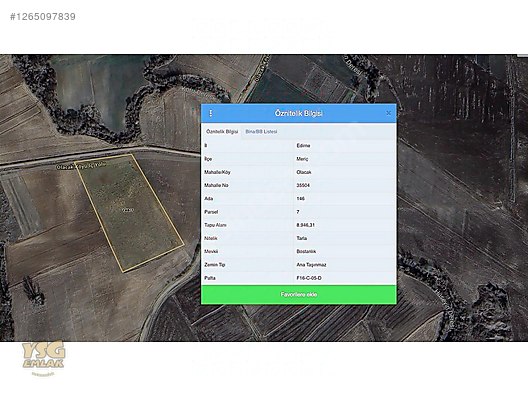This screenshot has height=396, width=528.
Task: Click the Ada value 146
Action: pyautogui.click(x=300, y=199)
